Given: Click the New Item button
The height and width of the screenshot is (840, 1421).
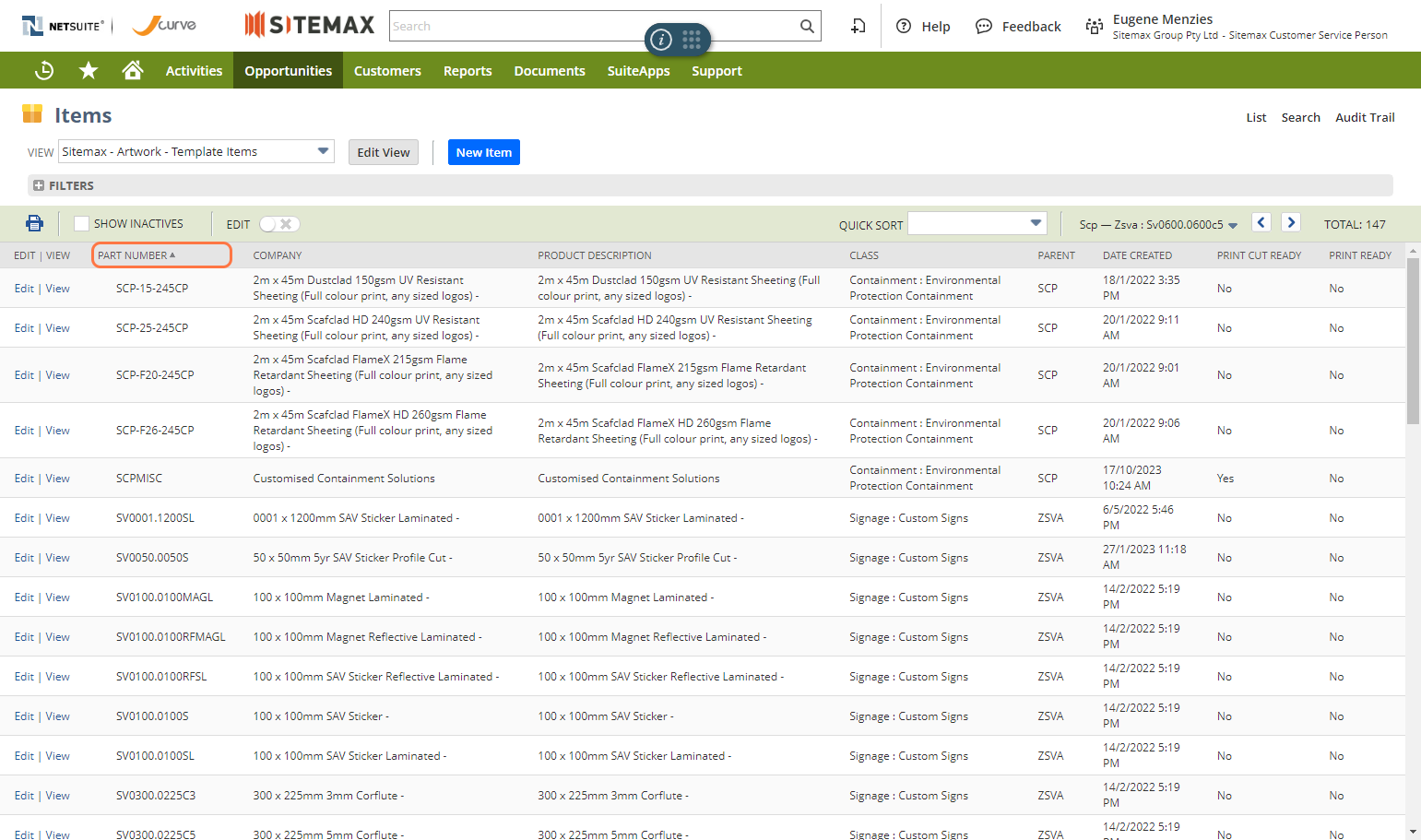Looking at the screenshot, I should [484, 152].
